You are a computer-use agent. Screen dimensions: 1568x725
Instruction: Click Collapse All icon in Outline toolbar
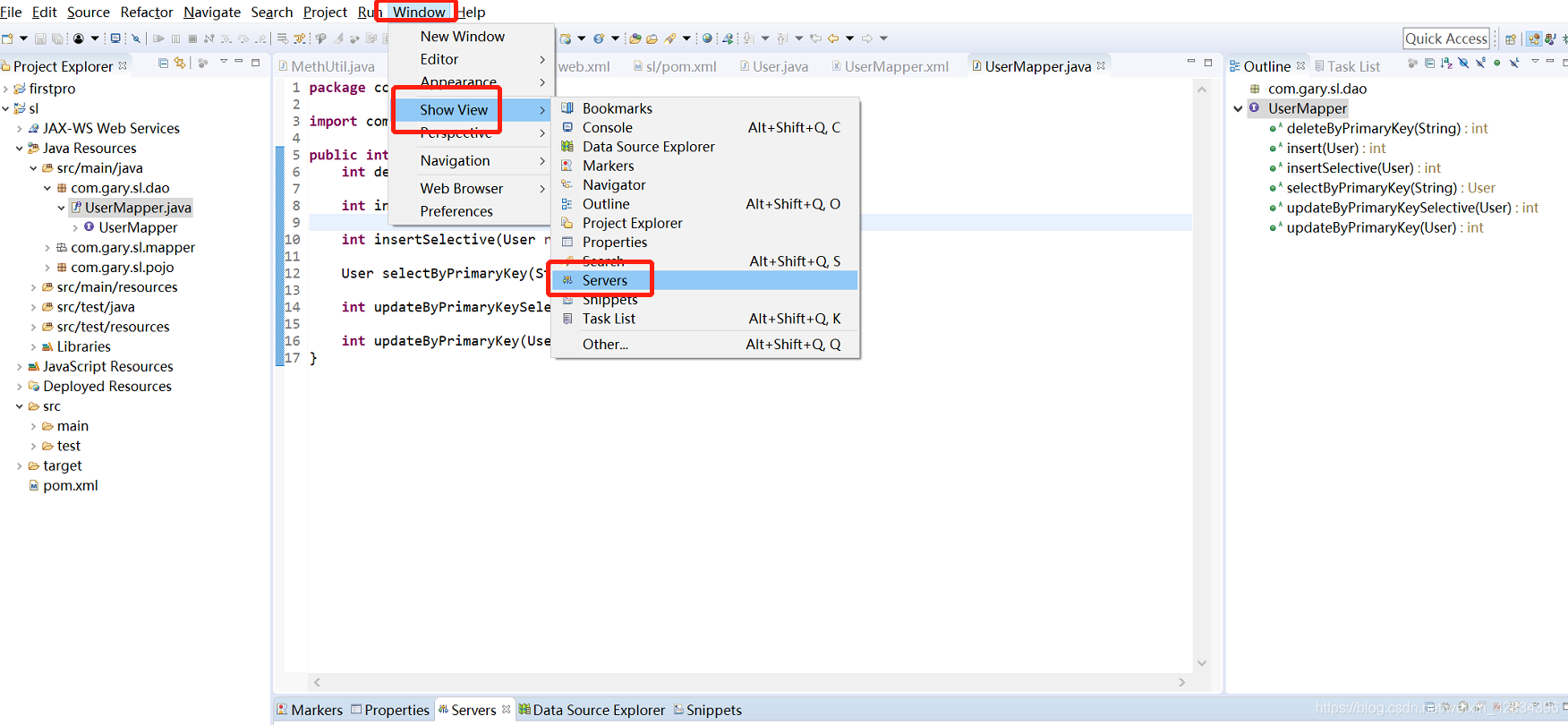[1429, 63]
